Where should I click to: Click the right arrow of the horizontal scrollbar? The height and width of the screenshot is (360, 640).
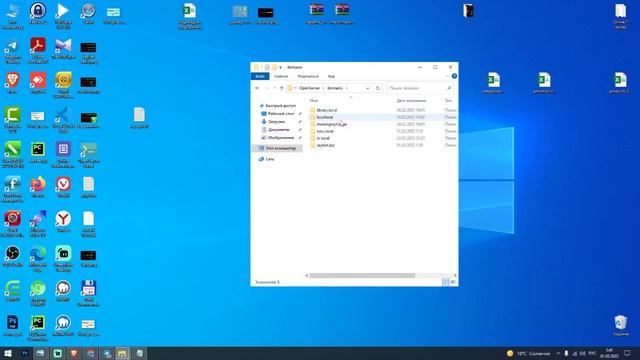click(x=455, y=276)
